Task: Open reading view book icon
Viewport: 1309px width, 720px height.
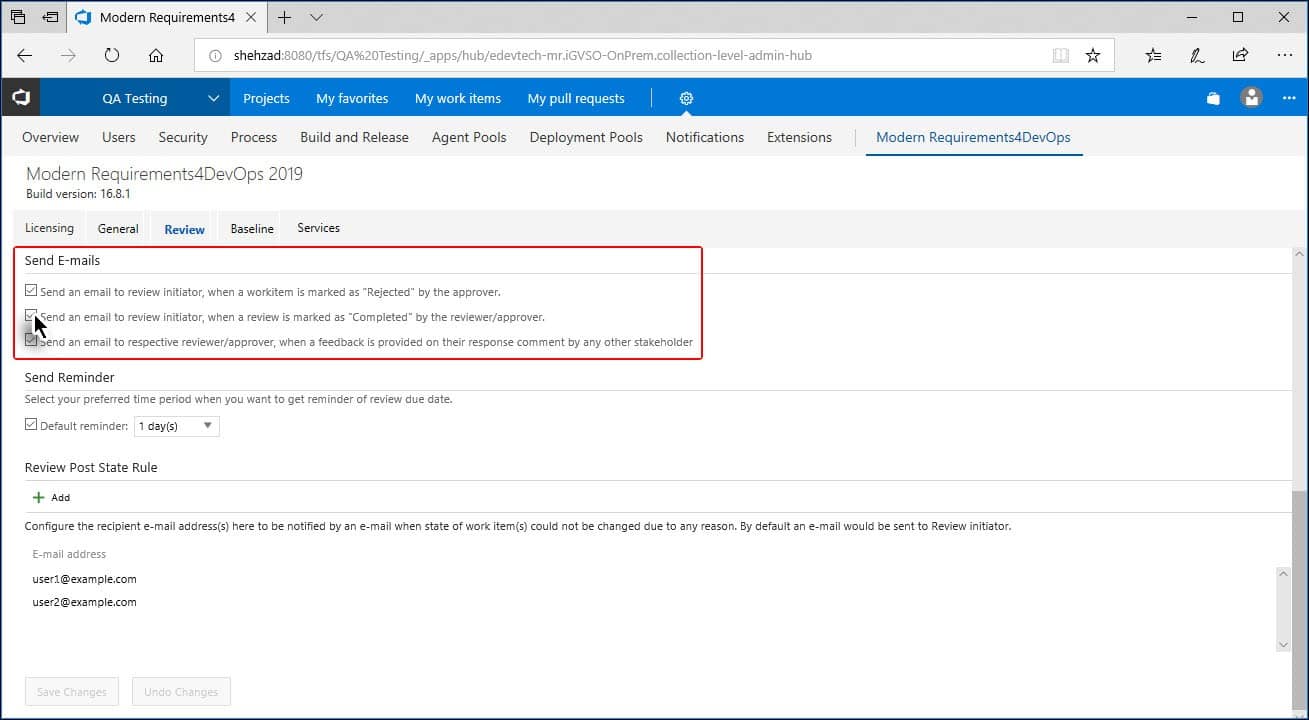Action: pyautogui.click(x=1061, y=56)
